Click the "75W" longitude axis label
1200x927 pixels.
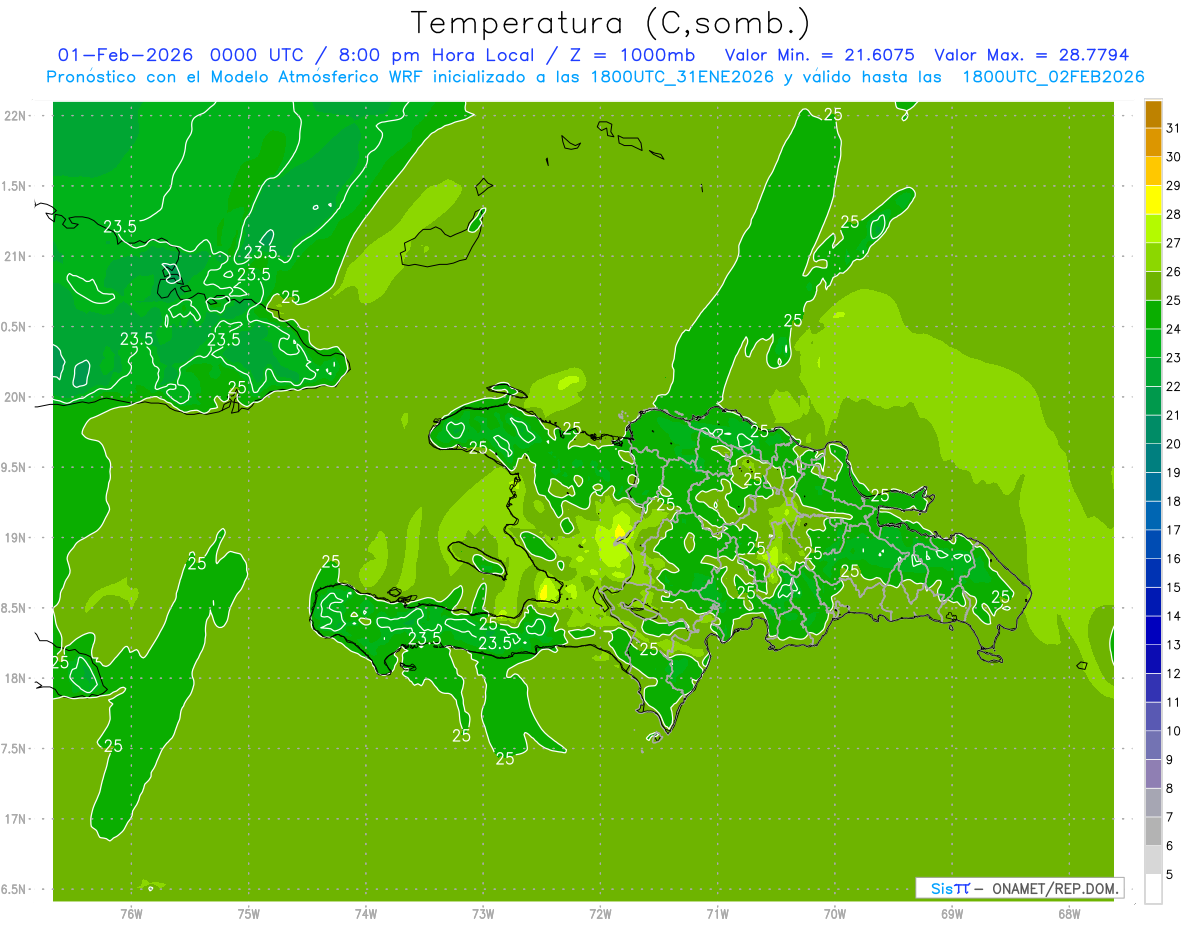click(x=248, y=914)
